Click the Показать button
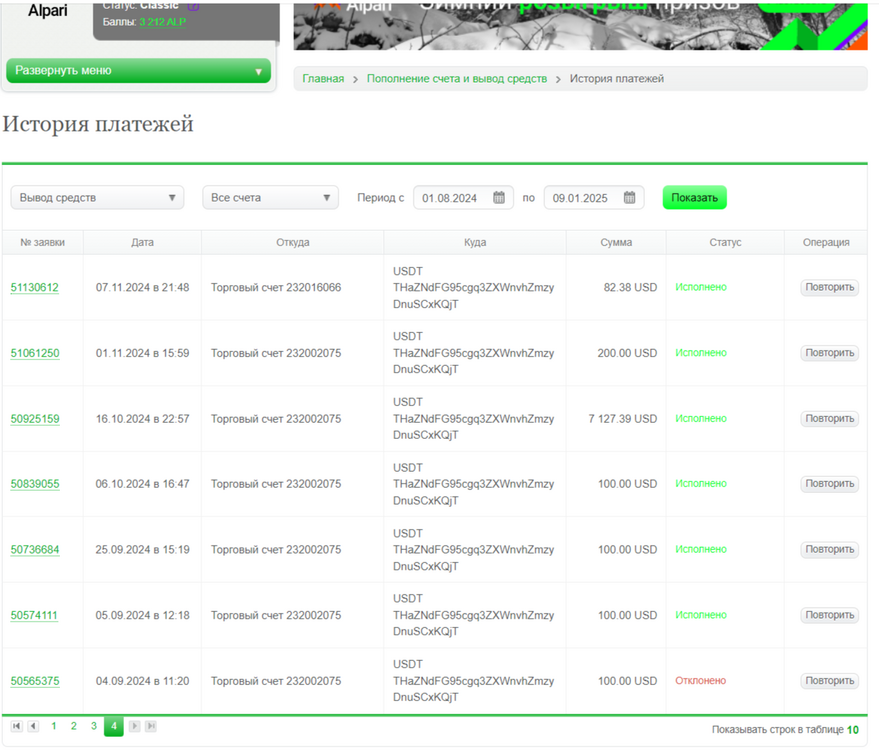The height and width of the screenshot is (750, 879). 695,198
